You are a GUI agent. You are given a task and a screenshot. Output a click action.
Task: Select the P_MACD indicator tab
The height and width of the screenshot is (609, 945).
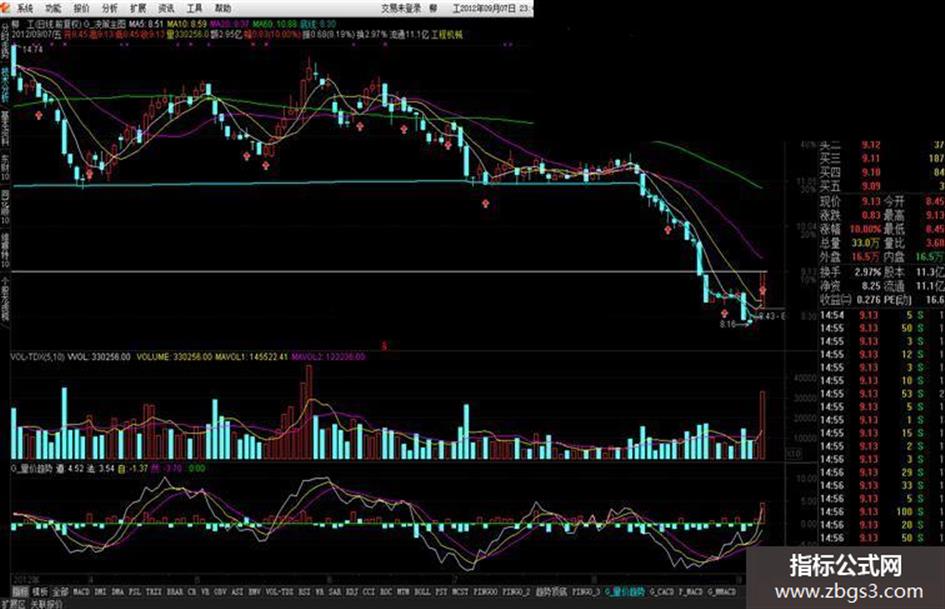click(x=691, y=592)
